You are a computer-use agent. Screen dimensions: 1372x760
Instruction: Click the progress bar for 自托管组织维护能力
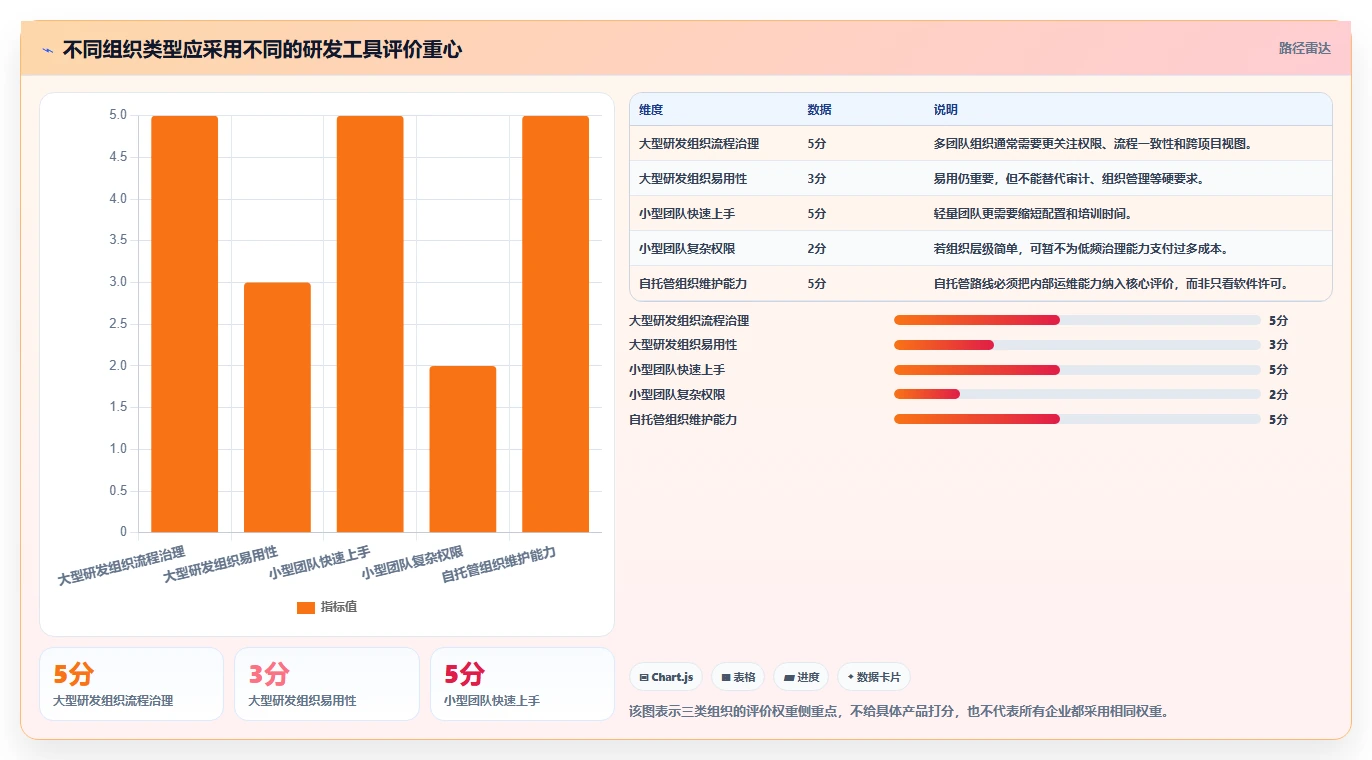coord(1077,420)
